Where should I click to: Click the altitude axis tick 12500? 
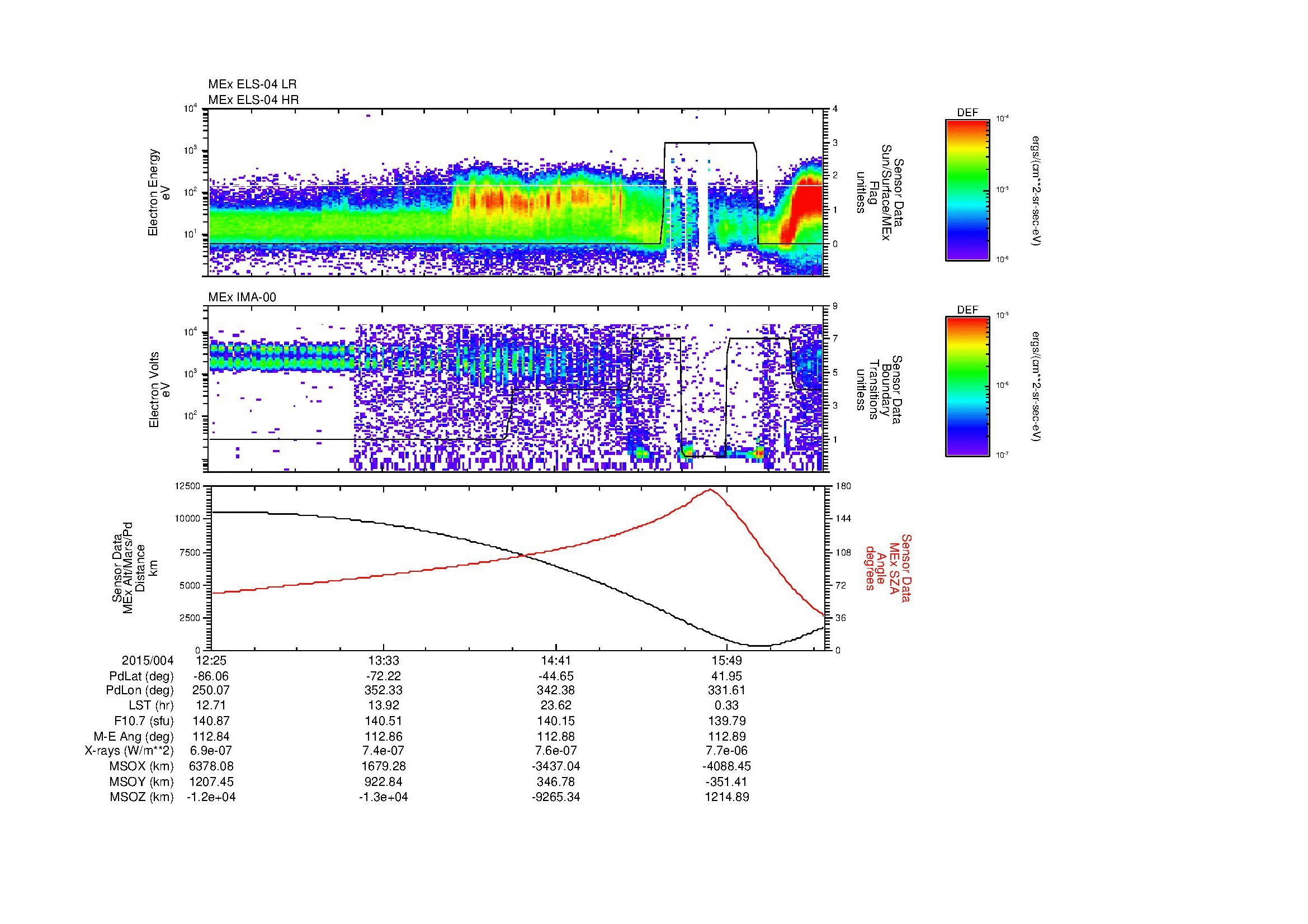pyautogui.click(x=187, y=486)
